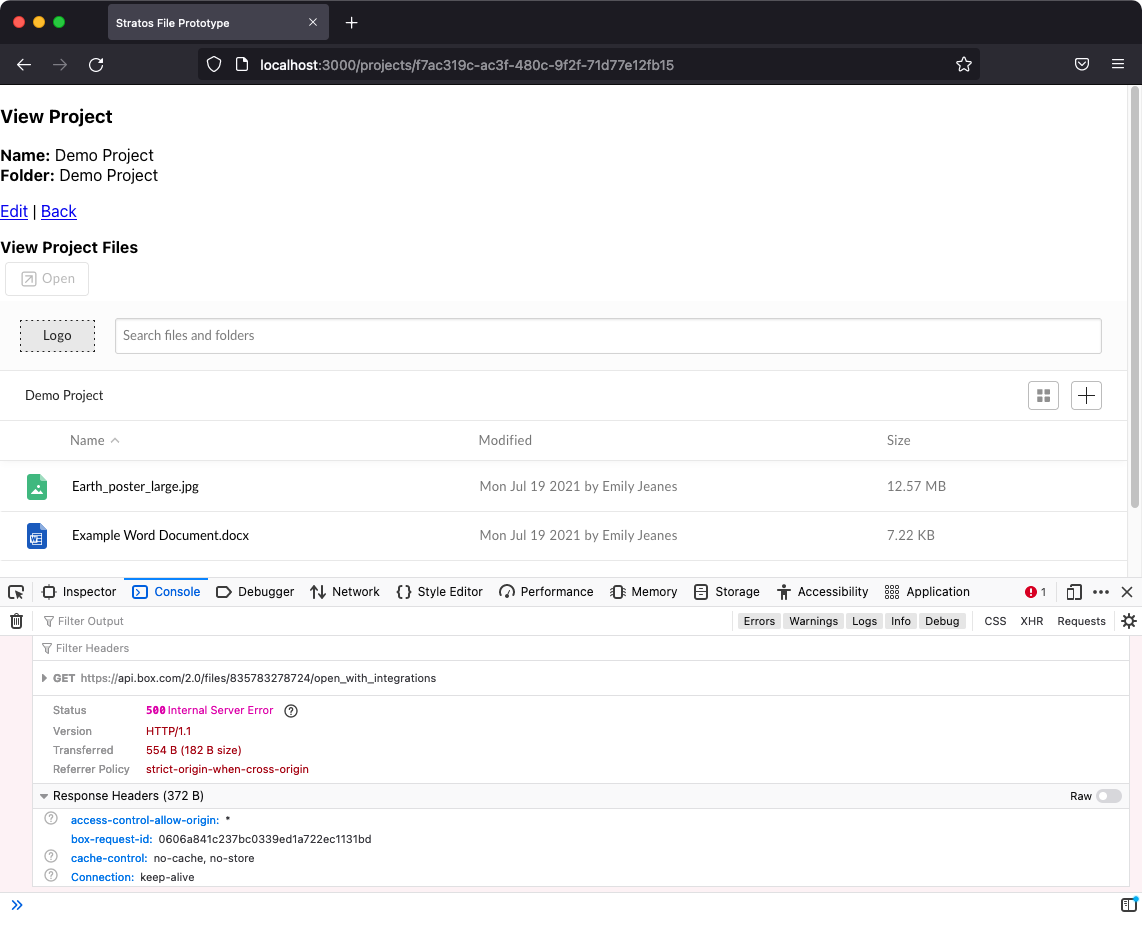Toggle the split console sidebar icon
The height and width of the screenshot is (937, 1142).
click(1128, 904)
